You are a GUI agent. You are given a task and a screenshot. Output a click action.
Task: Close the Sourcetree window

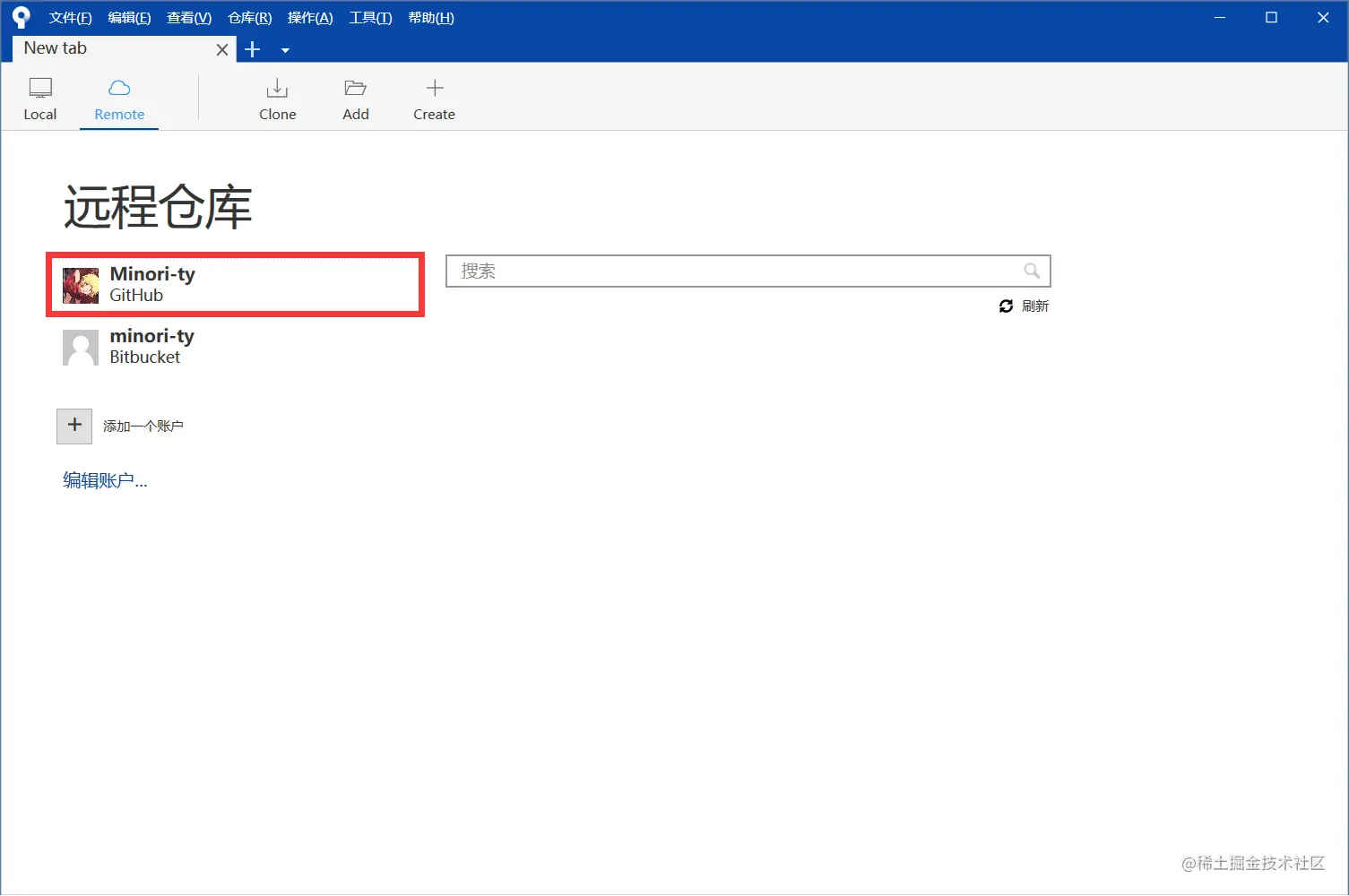click(x=1323, y=18)
